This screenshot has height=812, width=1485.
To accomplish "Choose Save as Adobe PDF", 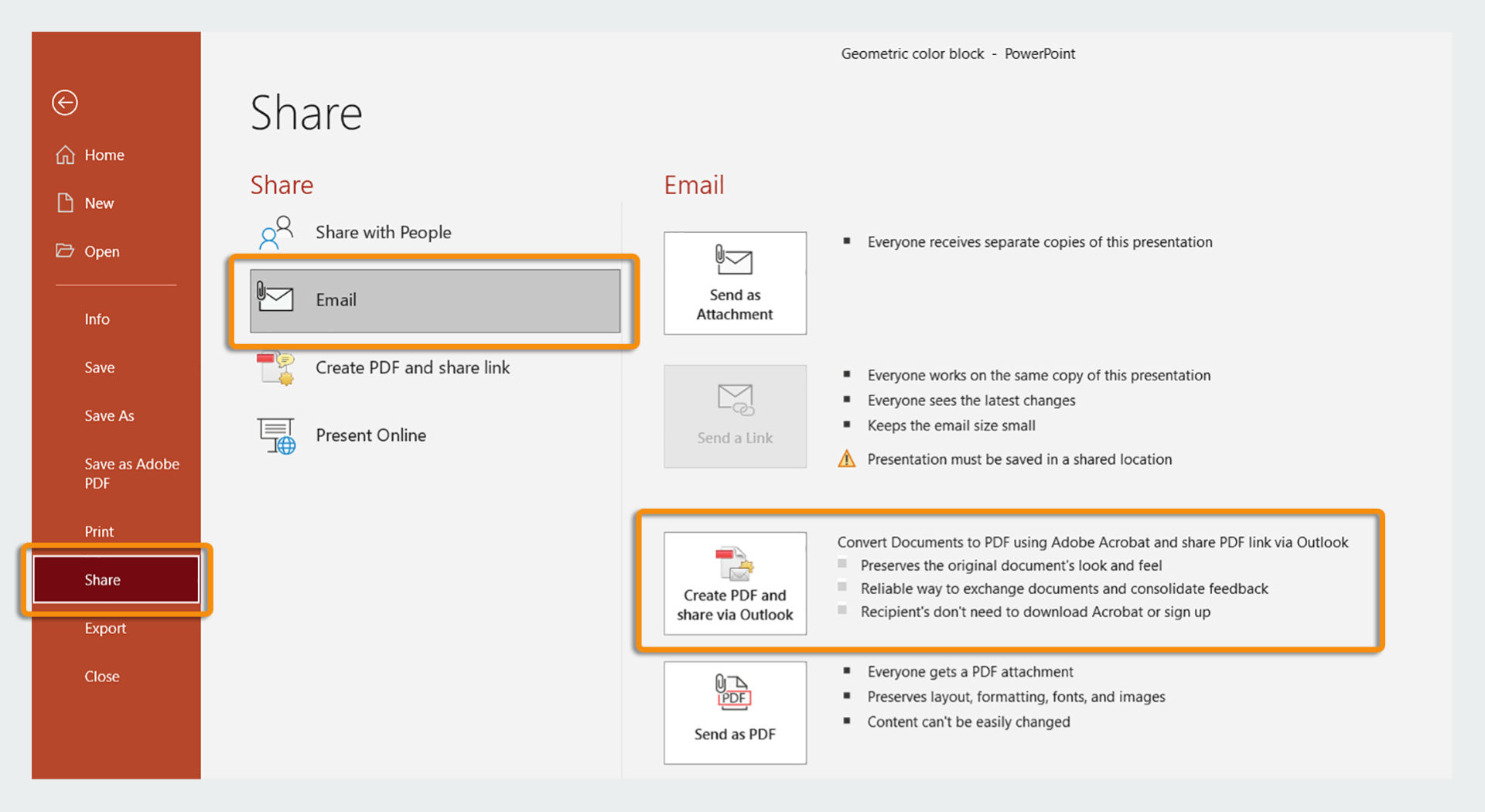I will click(131, 473).
